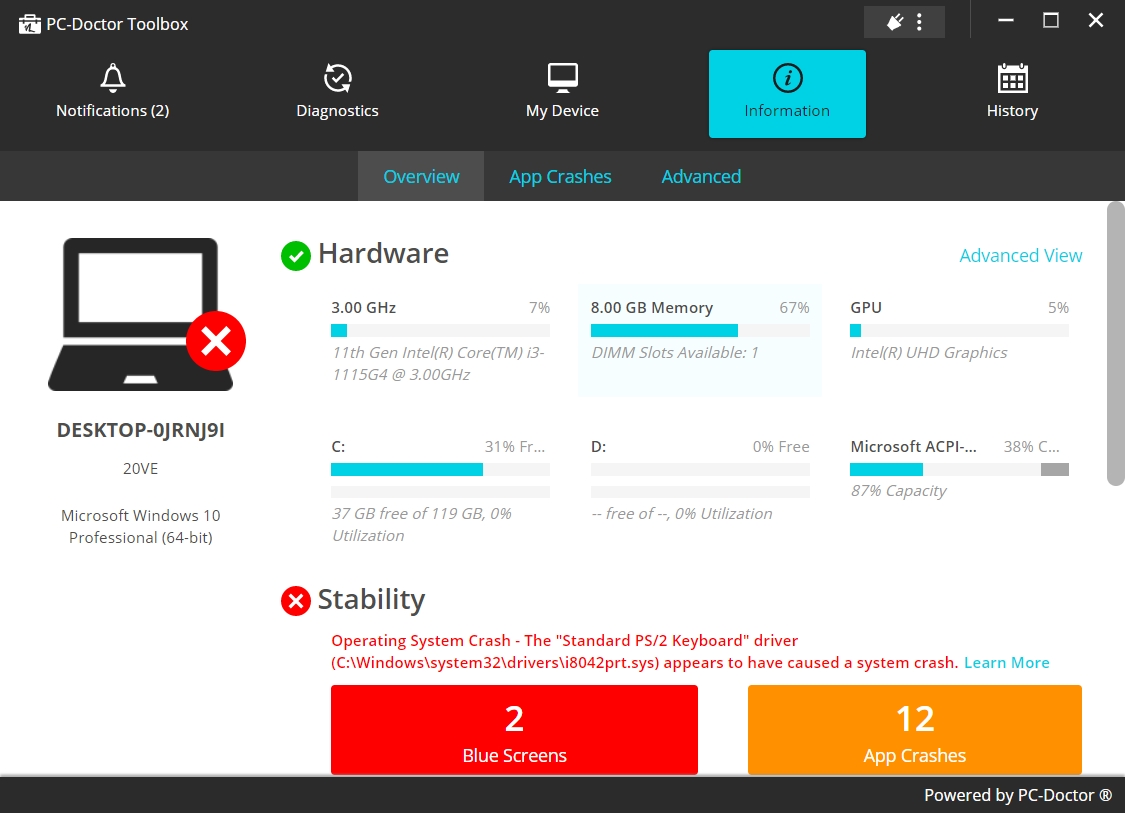Image resolution: width=1125 pixels, height=813 pixels.
Task: Open the three-dot options menu
Action: coord(919,22)
